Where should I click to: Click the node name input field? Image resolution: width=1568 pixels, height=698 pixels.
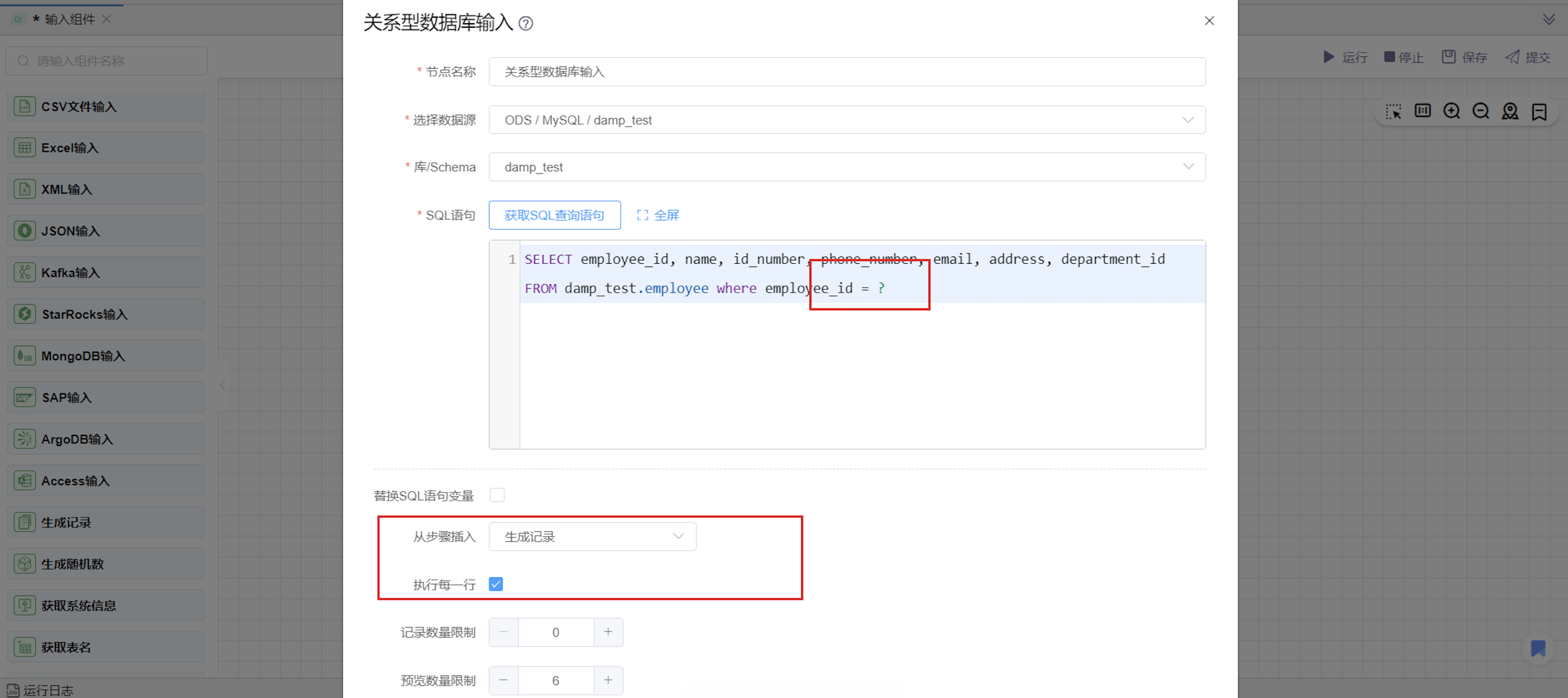(846, 72)
